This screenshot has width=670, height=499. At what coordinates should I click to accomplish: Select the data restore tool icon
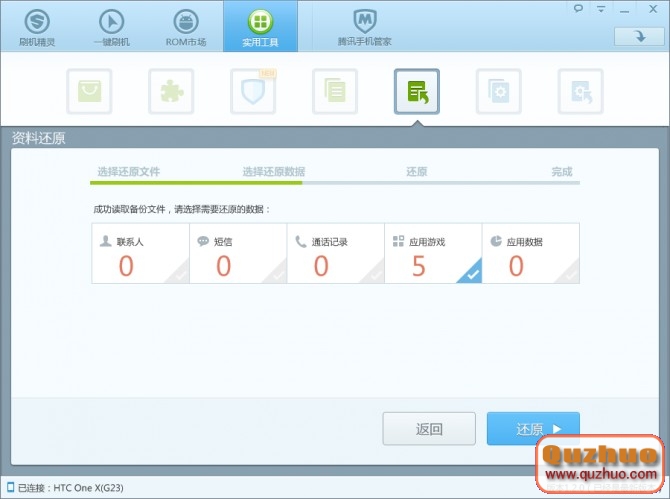(417, 91)
